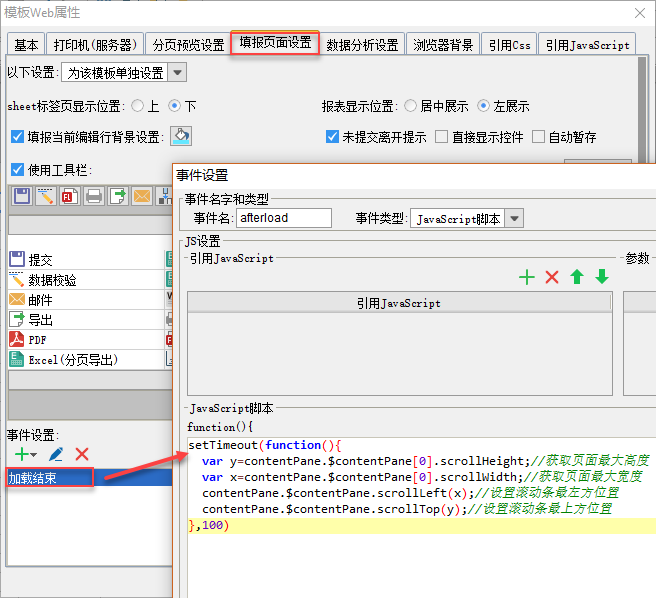Move referenced JavaScript up with green arrow

pos(577,277)
